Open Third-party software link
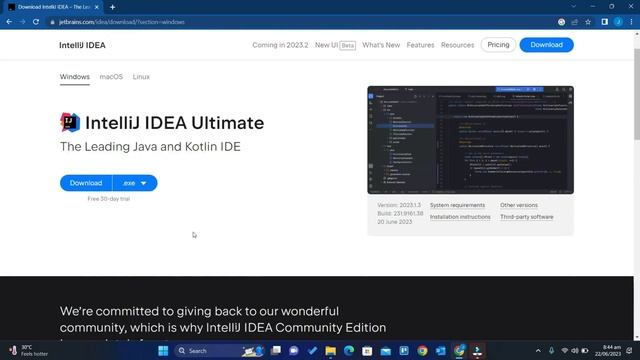The height and width of the screenshot is (360, 640). pos(527,217)
